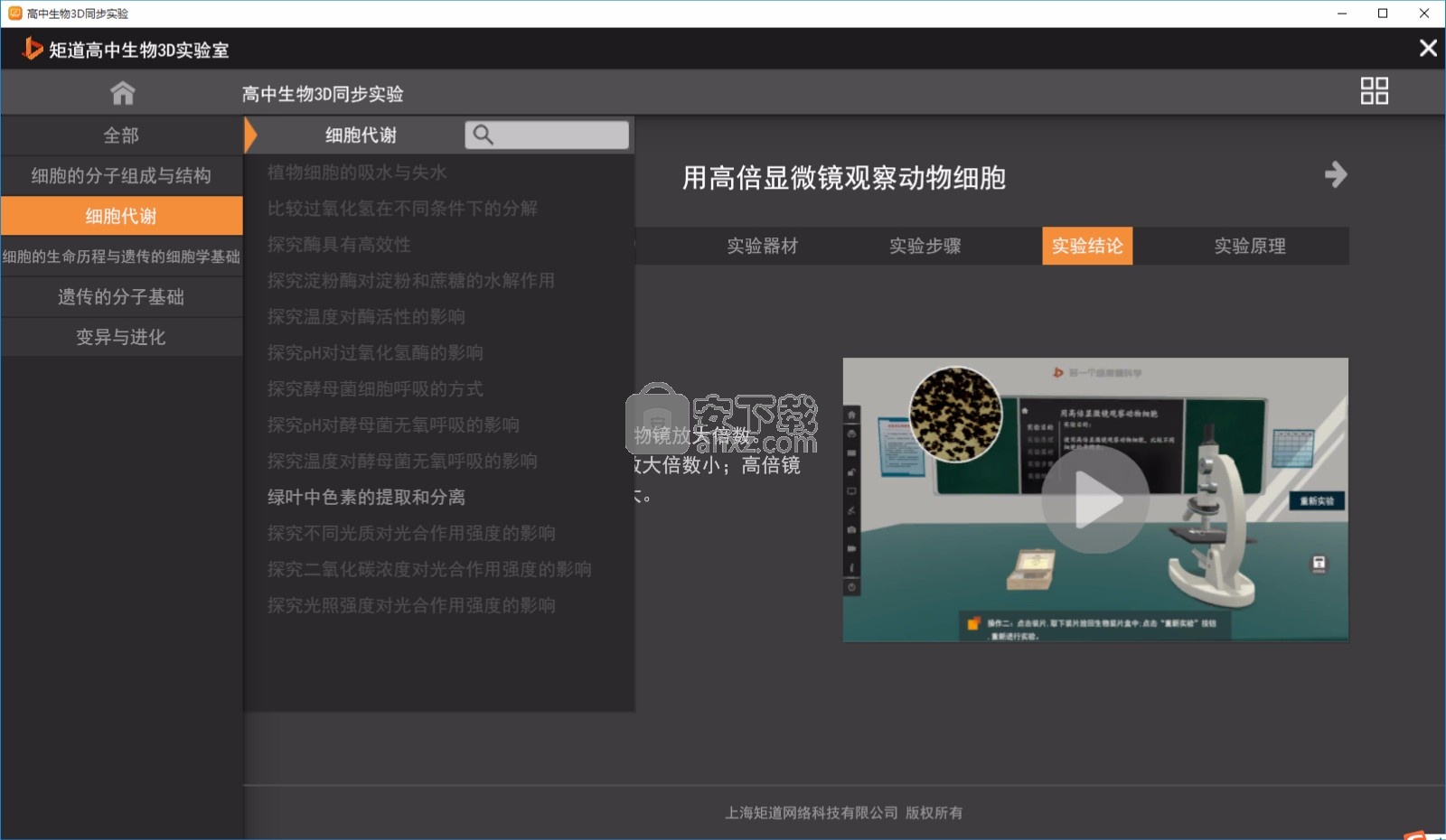Switch to 实验原理 tab
Screen dimensions: 1446x840
[x=1250, y=246]
